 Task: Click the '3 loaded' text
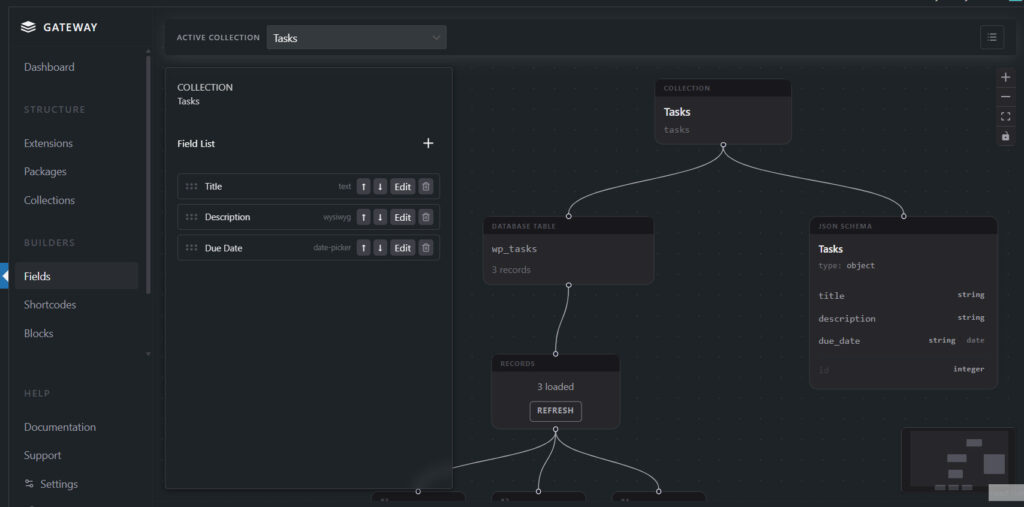(555, 387)
